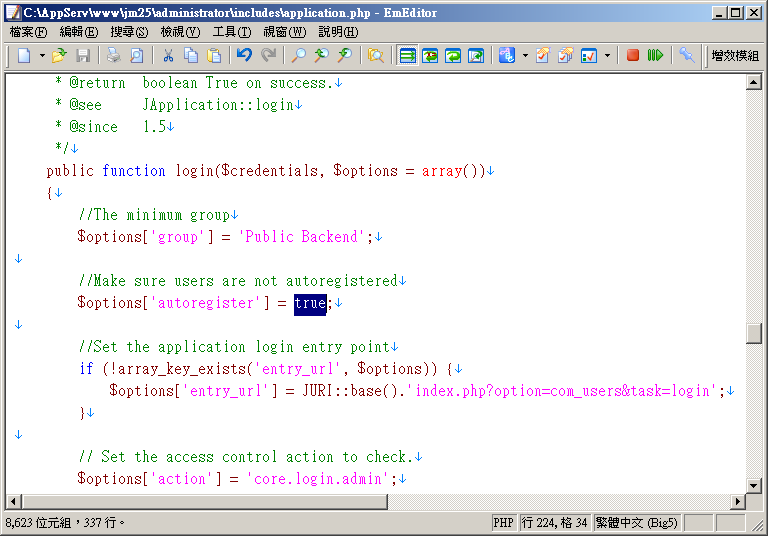Viewport: 768px width, 536px height.
Task: Click the 繁體中文 (Big5) encoding indicator
Action: 636,523
